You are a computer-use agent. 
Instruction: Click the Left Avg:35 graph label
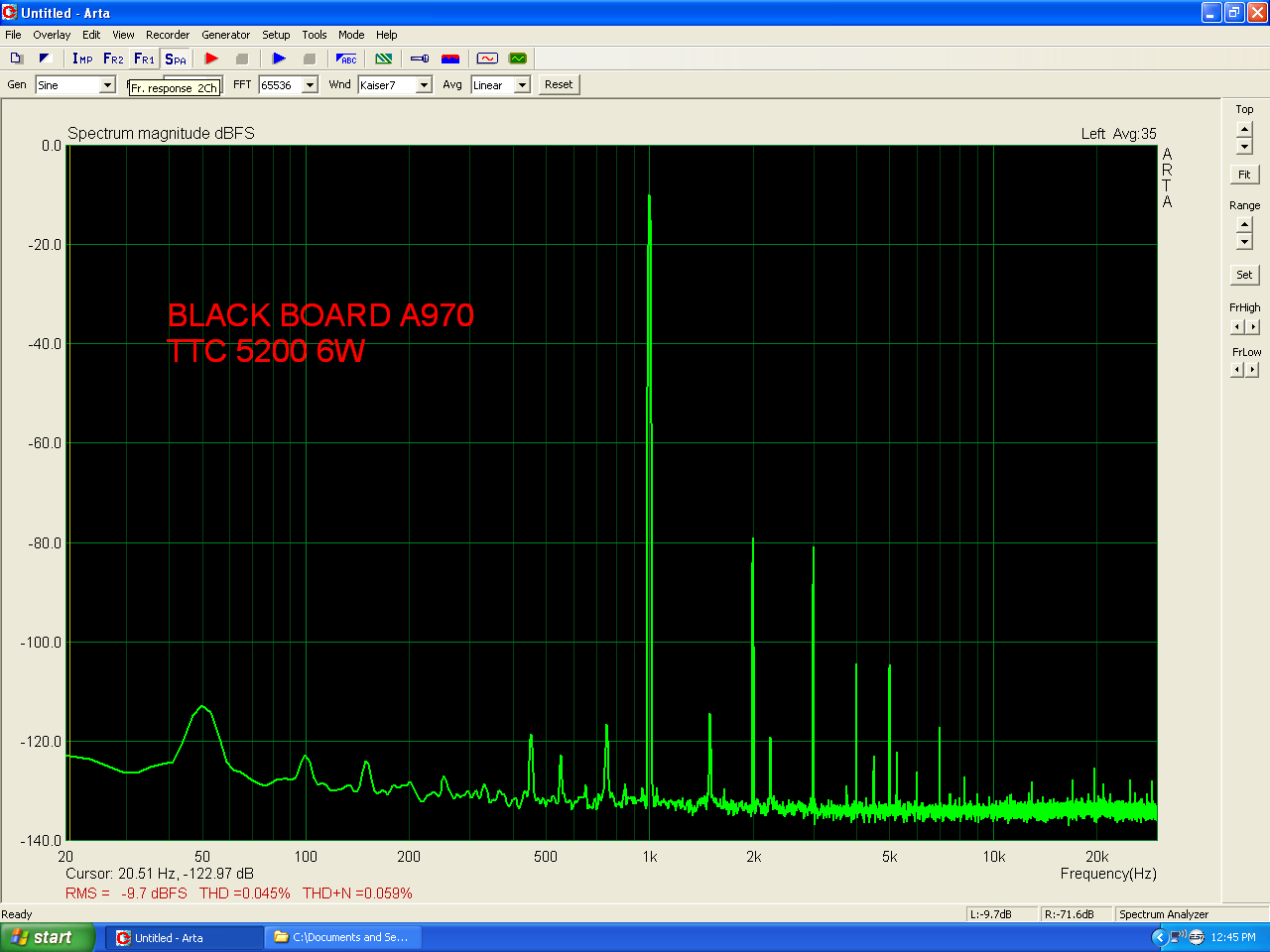coord(1118,134)
